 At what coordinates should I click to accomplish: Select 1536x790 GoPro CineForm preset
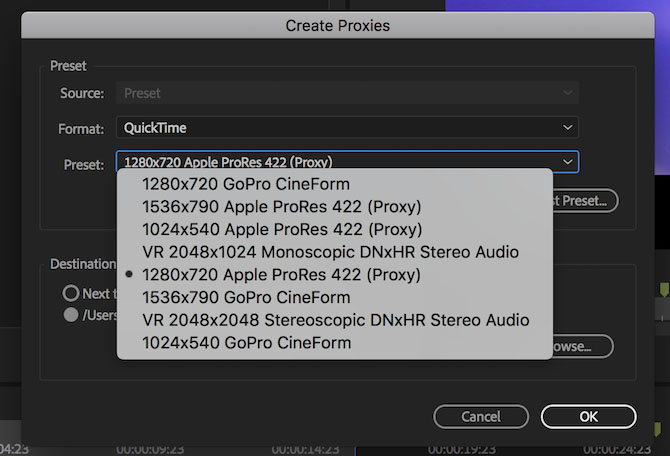tap(246, 297)
